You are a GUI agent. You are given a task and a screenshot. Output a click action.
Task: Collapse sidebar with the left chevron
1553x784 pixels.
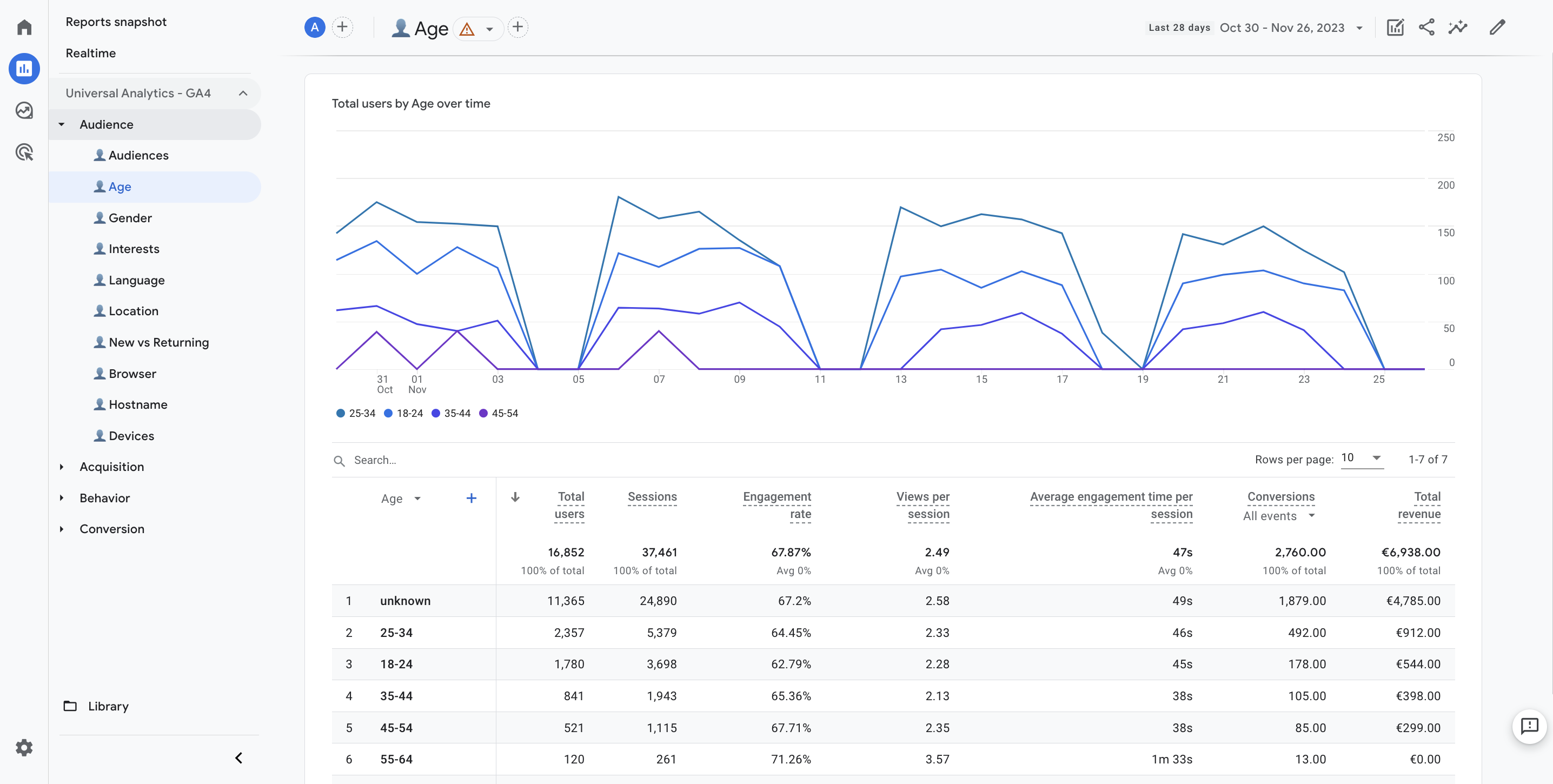pyautogui.click(x=239, y=758)
